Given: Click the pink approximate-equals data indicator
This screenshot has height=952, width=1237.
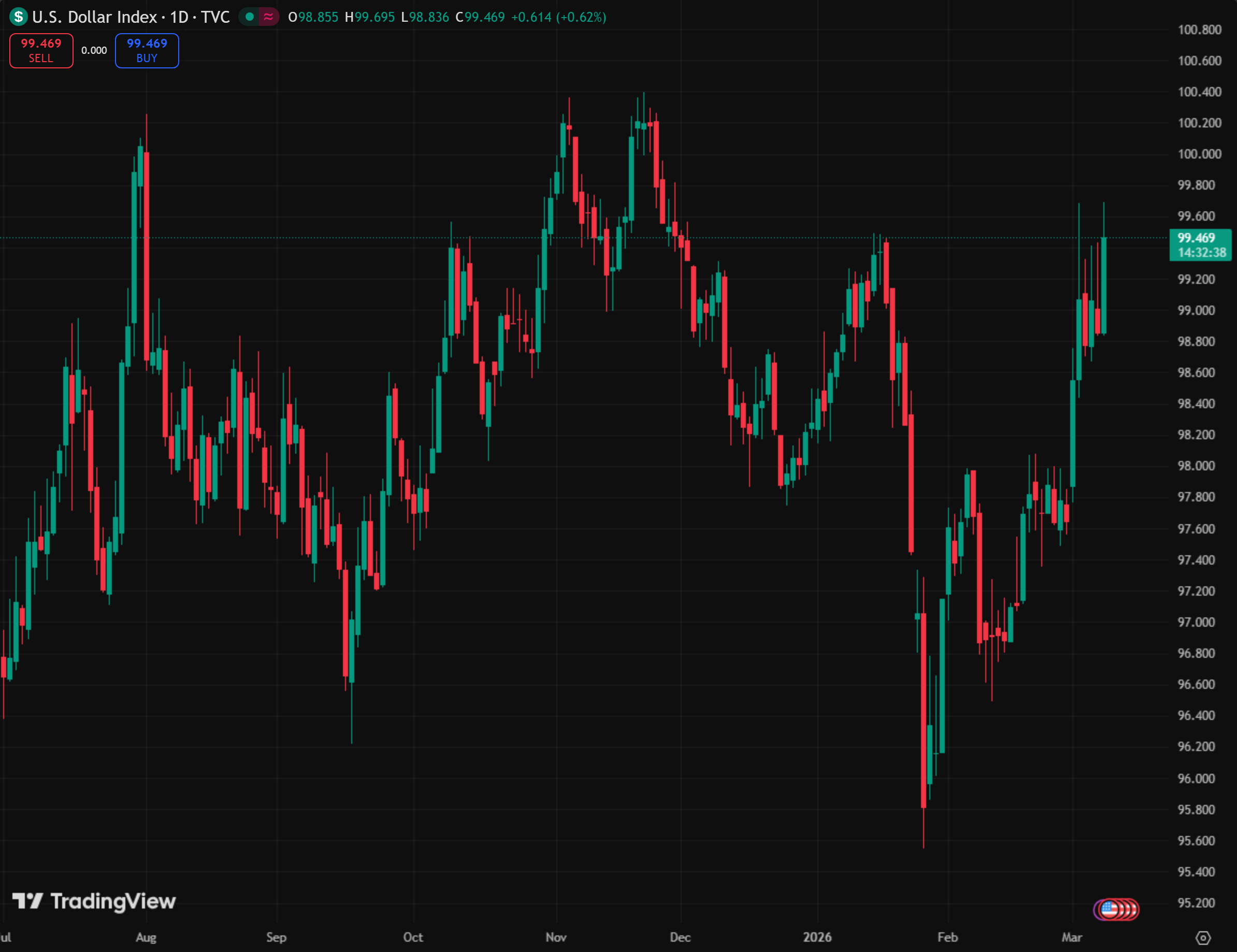Looking at the screenshot, I should point(268,17).
